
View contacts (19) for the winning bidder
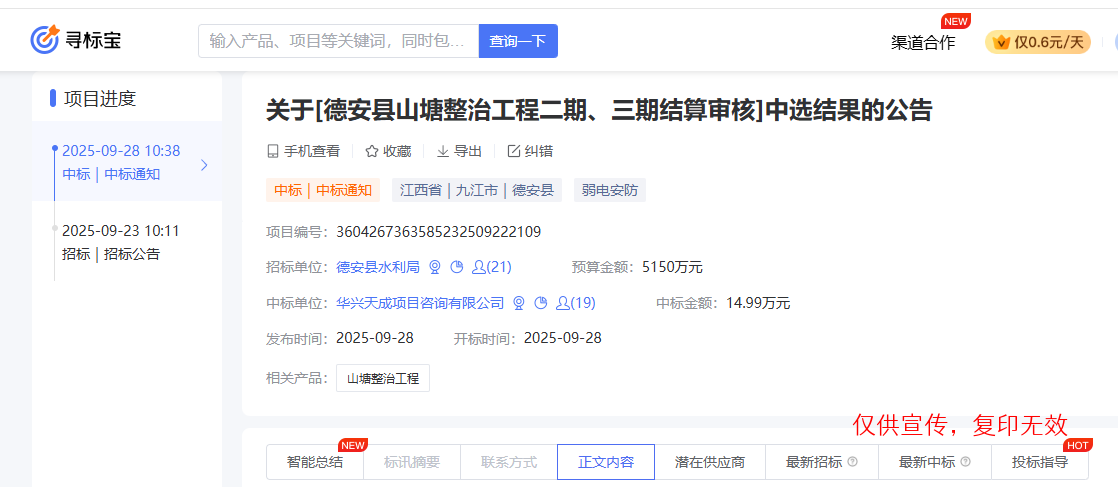click(575, 303)
